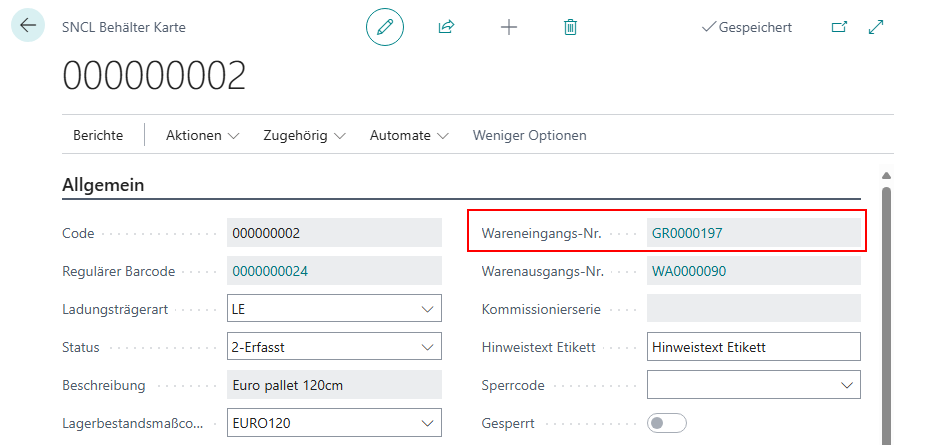The height and width of the screenshot is (445, 944).
Task: Open the Aktionen menu
Action: (x=203, y=135)
